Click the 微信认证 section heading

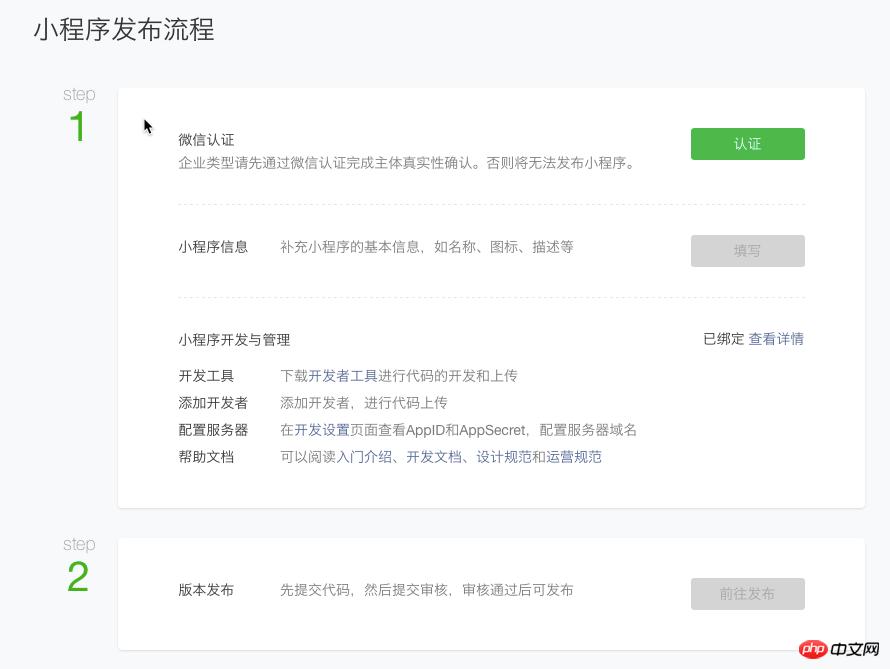pos(206,140)
